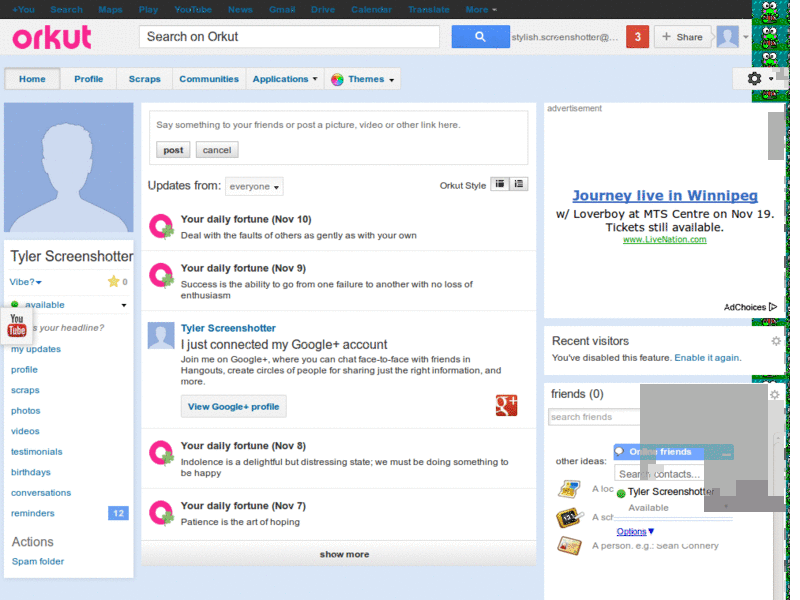Click the Nov 7 daily fortune icon
The image size is (800, 600).
coord(161,513)
